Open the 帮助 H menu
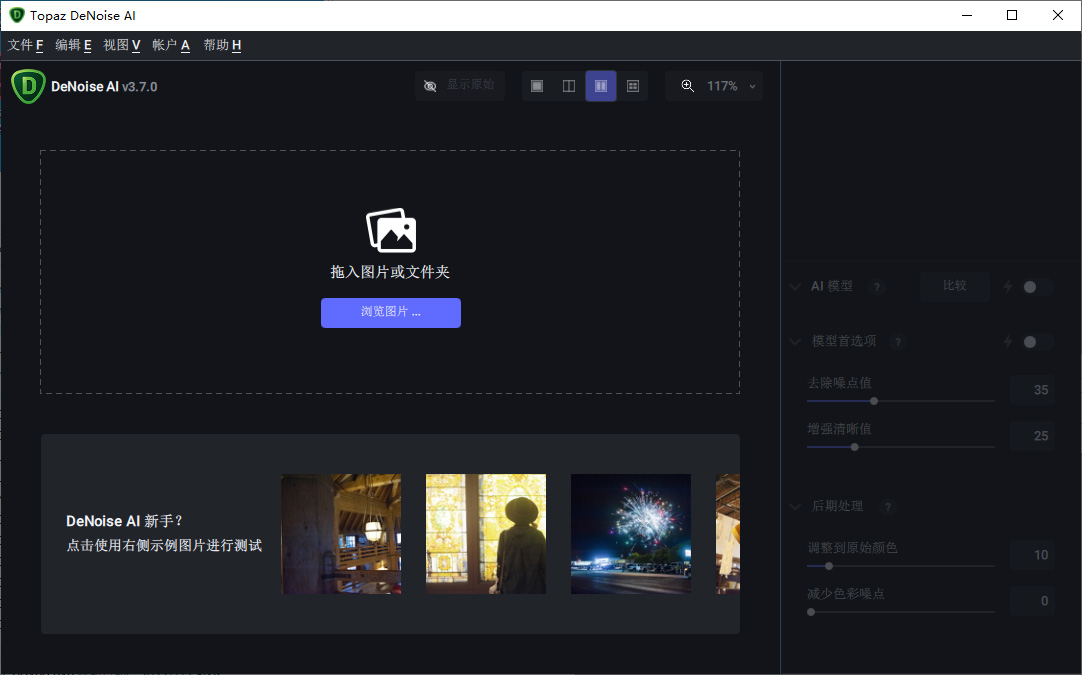 (x=222, y=46)
